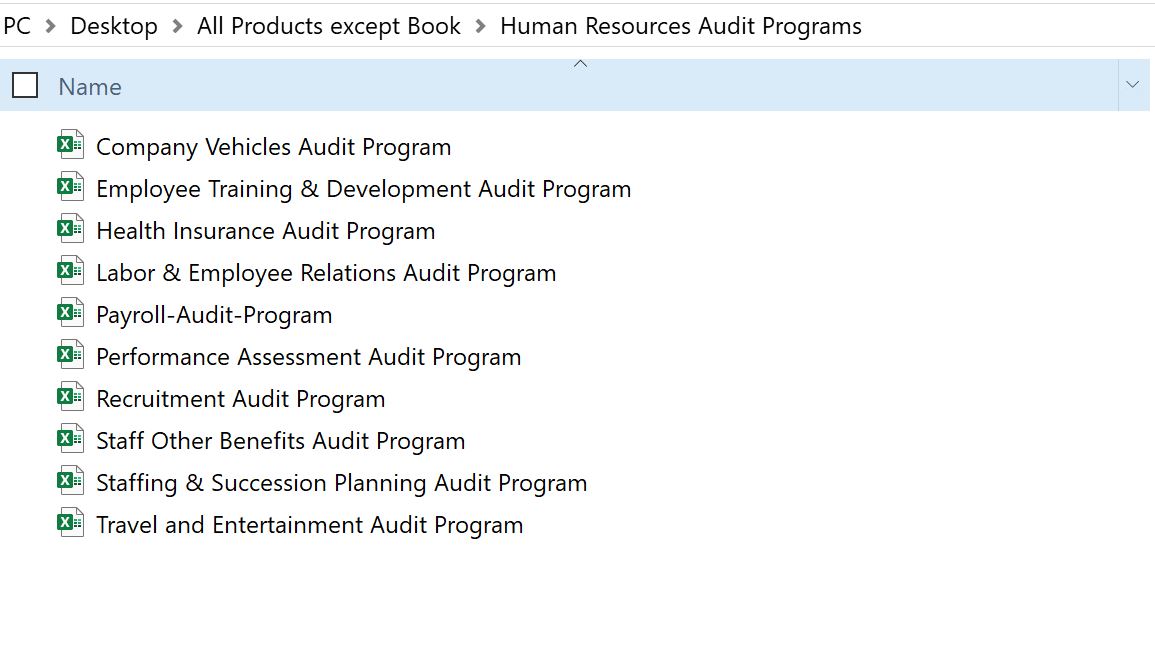Expand chevron after All Products except Book
1155x664 pixels.
click(480, 27)
